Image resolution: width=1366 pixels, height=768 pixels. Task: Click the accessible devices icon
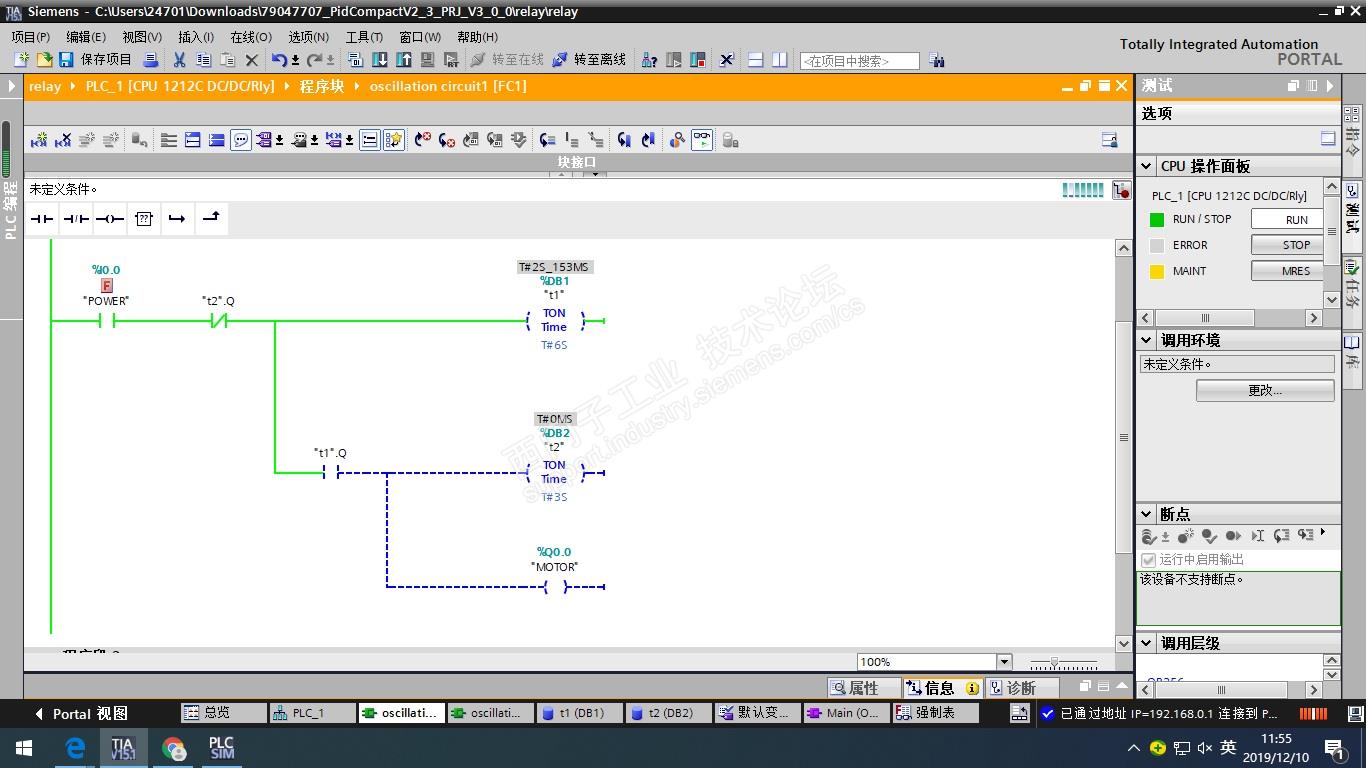[649, 60]
